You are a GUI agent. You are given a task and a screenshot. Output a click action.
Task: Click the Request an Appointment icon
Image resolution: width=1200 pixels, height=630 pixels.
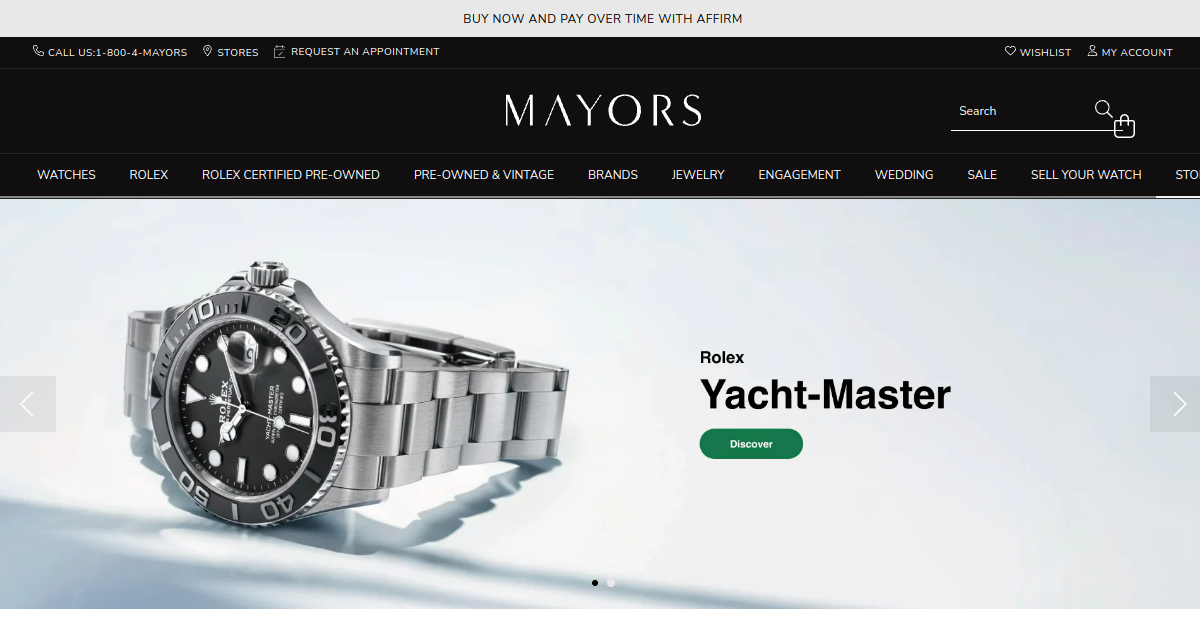(x=279, y=51)
